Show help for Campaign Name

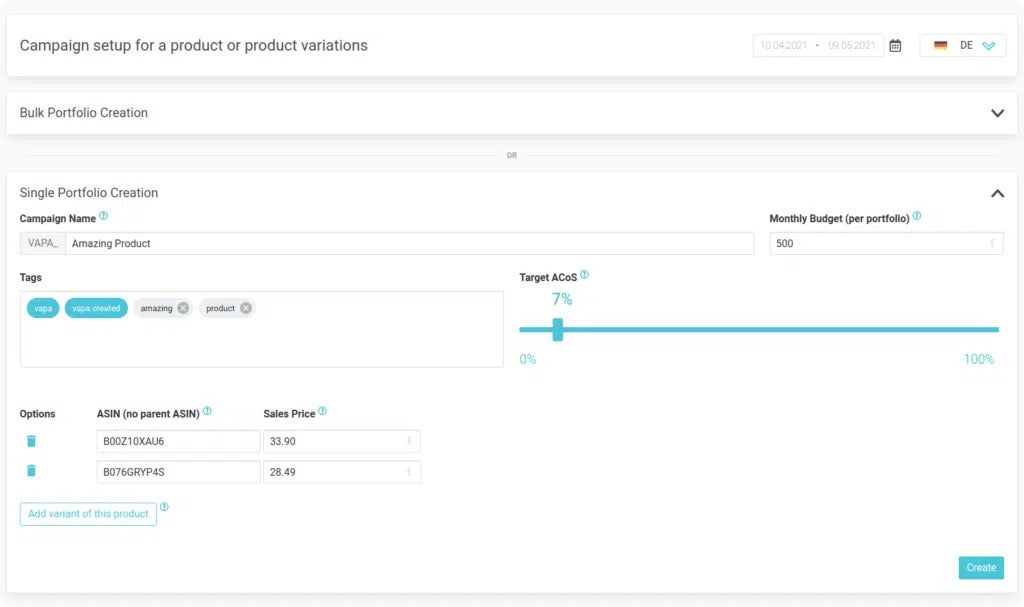click(x=104, y=216)
